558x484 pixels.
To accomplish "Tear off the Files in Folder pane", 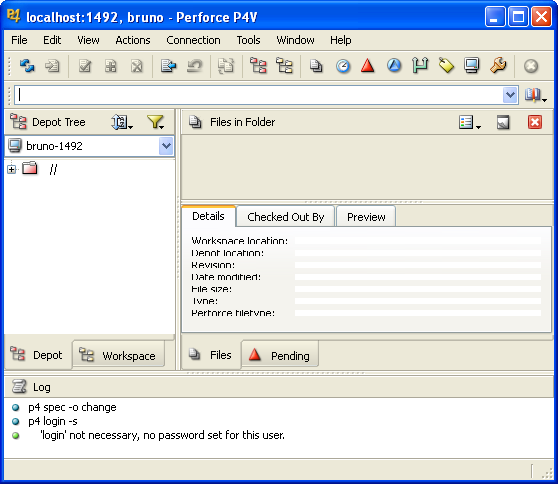I will point(503,122).
